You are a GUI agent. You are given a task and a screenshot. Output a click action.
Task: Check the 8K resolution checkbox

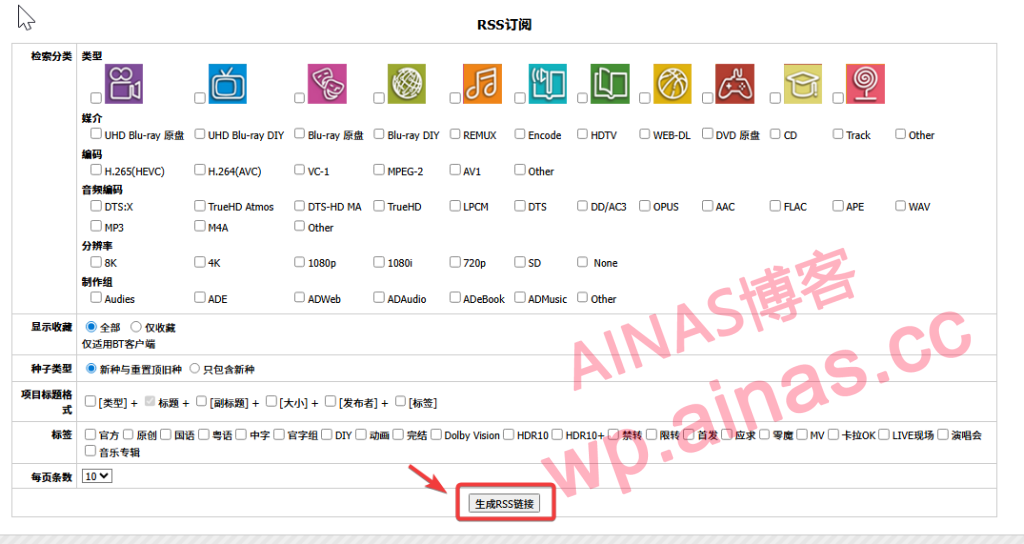pyautogui.click(x=96, y=262)
